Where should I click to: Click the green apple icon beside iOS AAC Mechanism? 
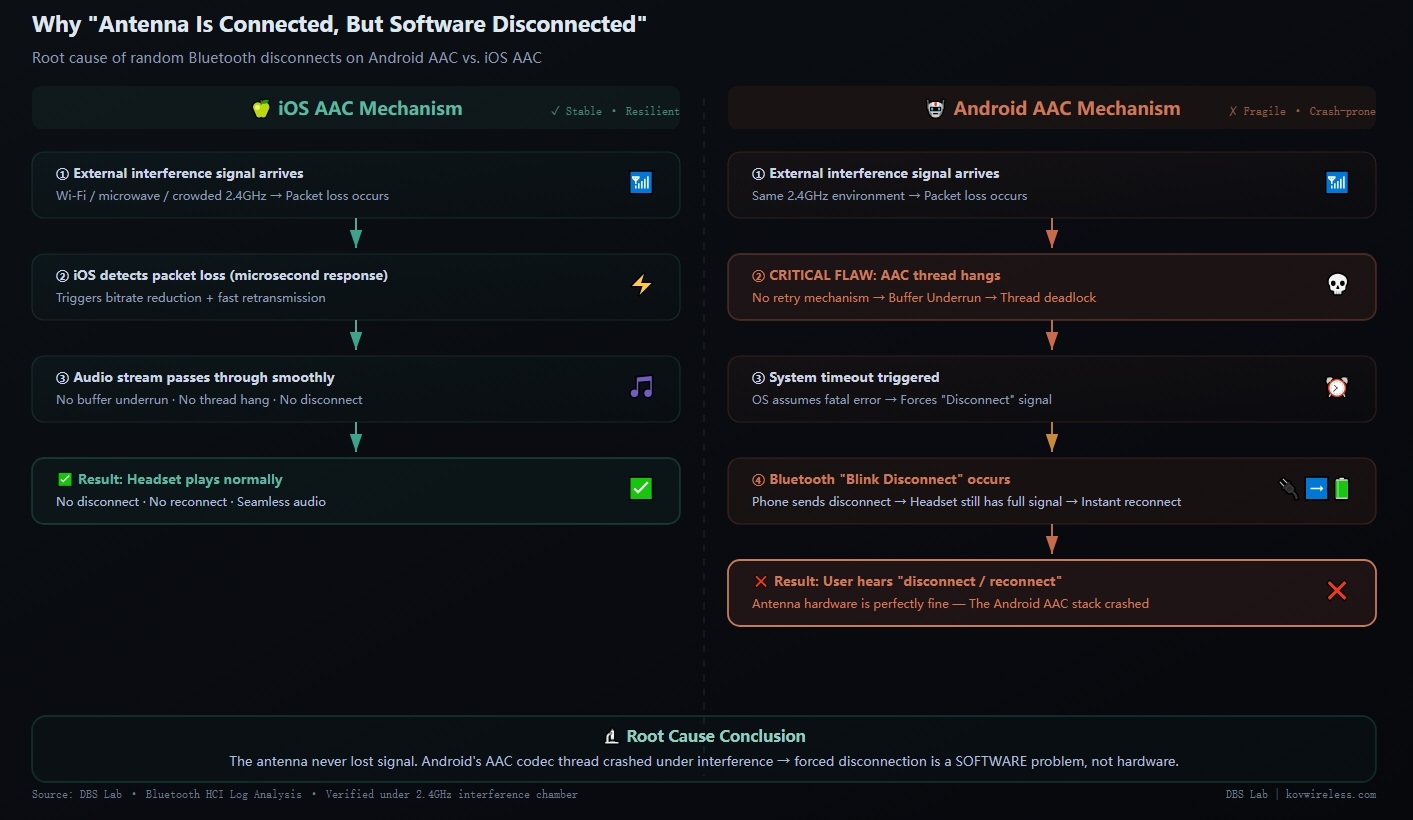261,109
